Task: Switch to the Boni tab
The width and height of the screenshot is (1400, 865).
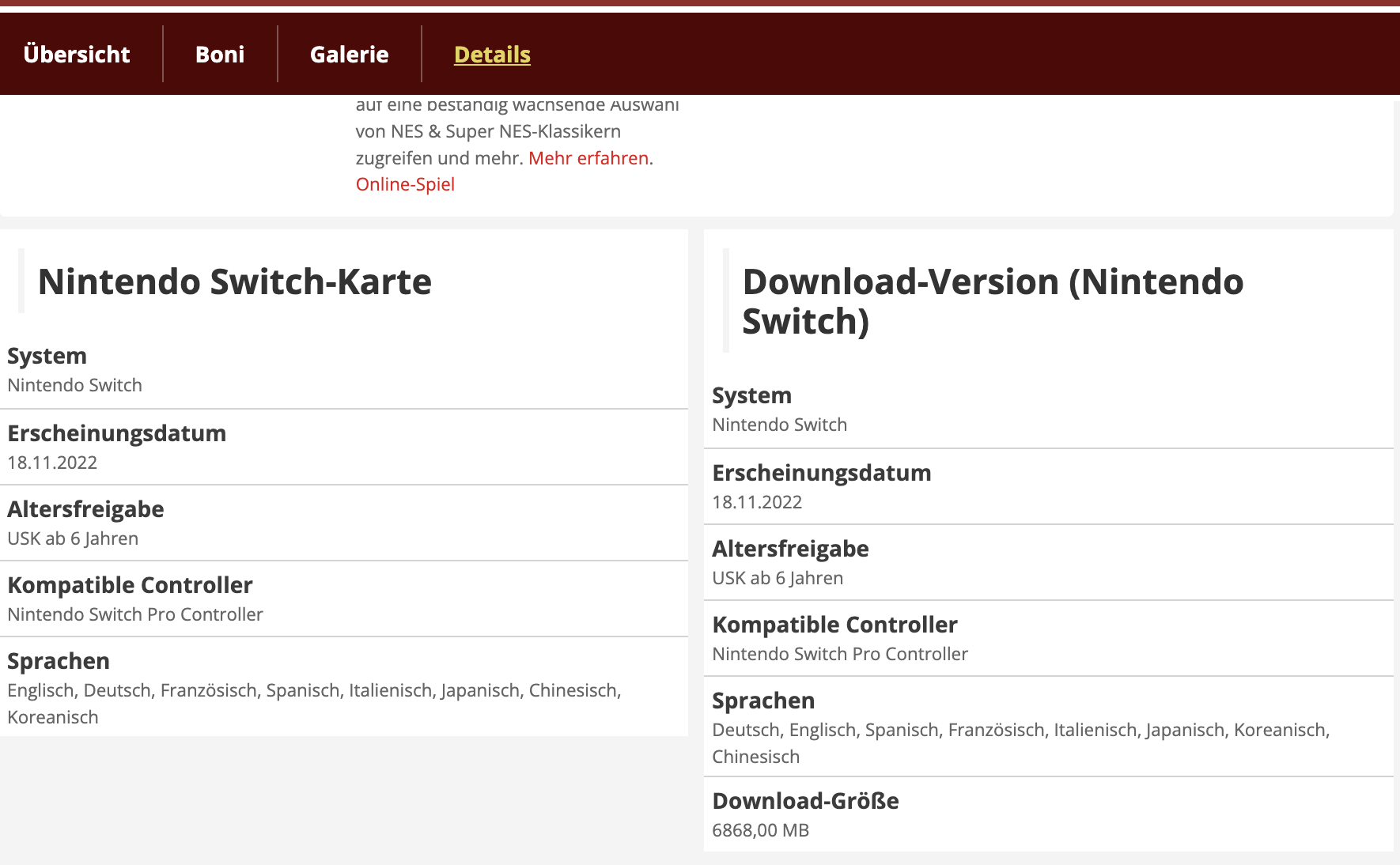Action: click(220, 55)
